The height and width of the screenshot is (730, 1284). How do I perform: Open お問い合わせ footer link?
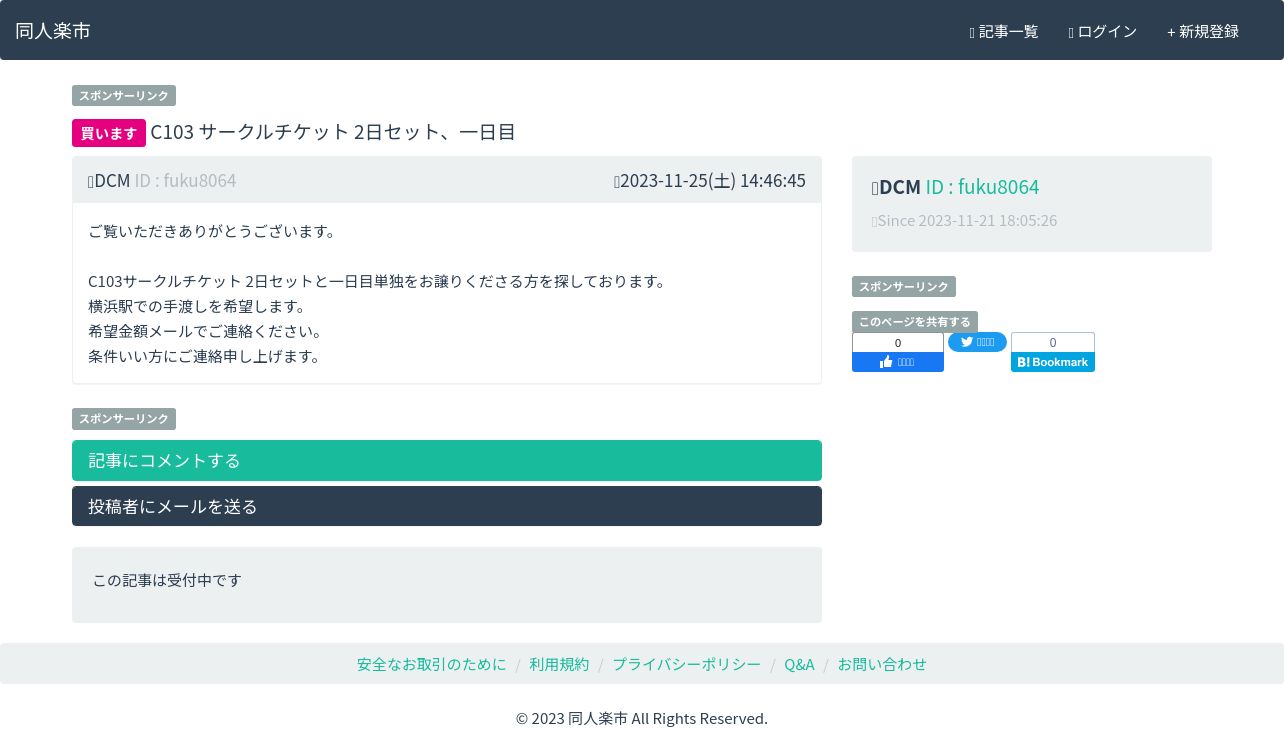coord(882,664)
